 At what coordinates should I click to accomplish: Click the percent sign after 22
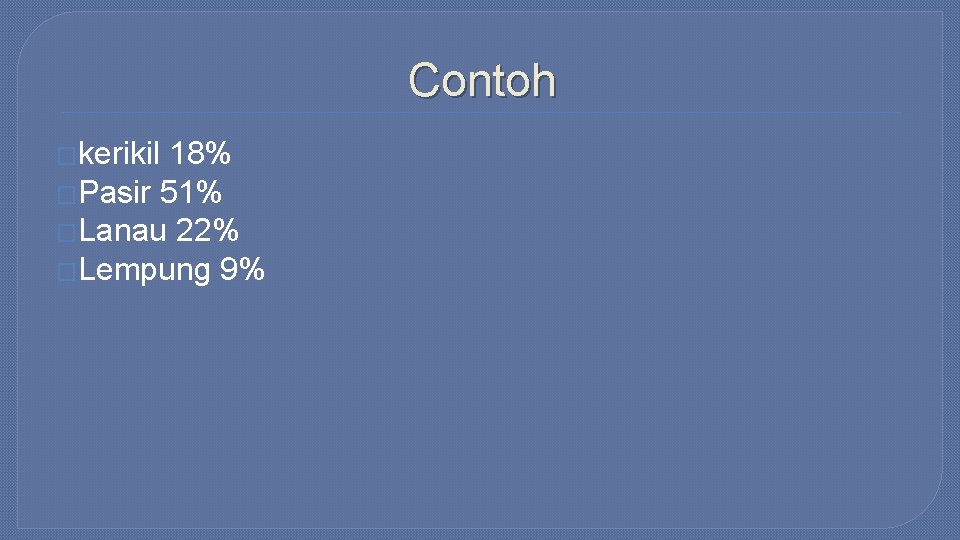(225, 231)
